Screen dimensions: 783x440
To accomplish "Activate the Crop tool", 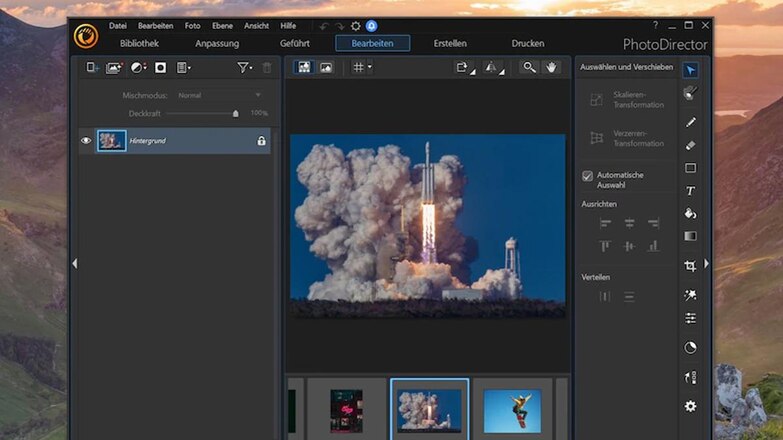I will pos(690,266).
